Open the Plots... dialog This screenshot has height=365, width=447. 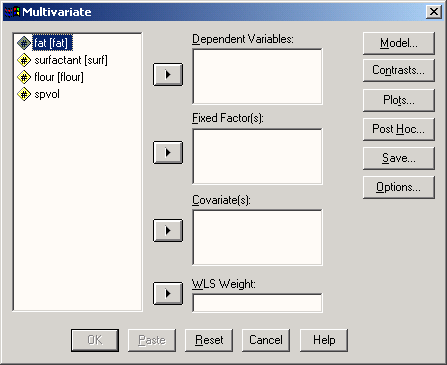coord(399,100)
